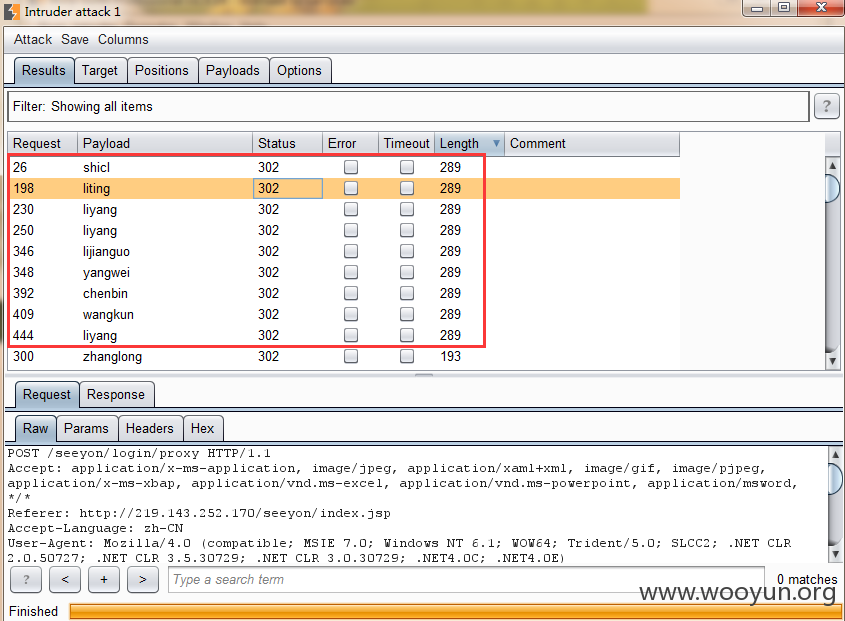Screen dimensions: 845x621
Task: Toggle Timeout checkbox for request 409
Action: (407, 314)
